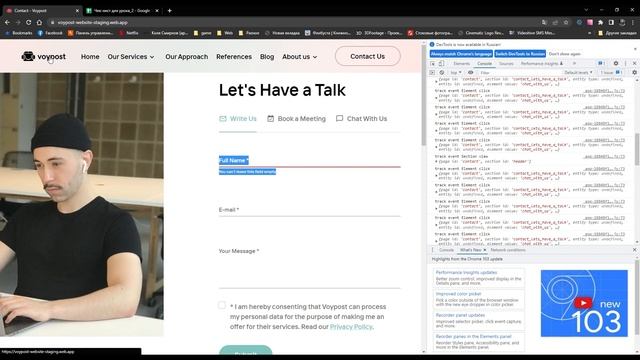Switch to the Google Sheets browser tab
This screenshot has width=640, height=360.
click(x=122, y=11)
